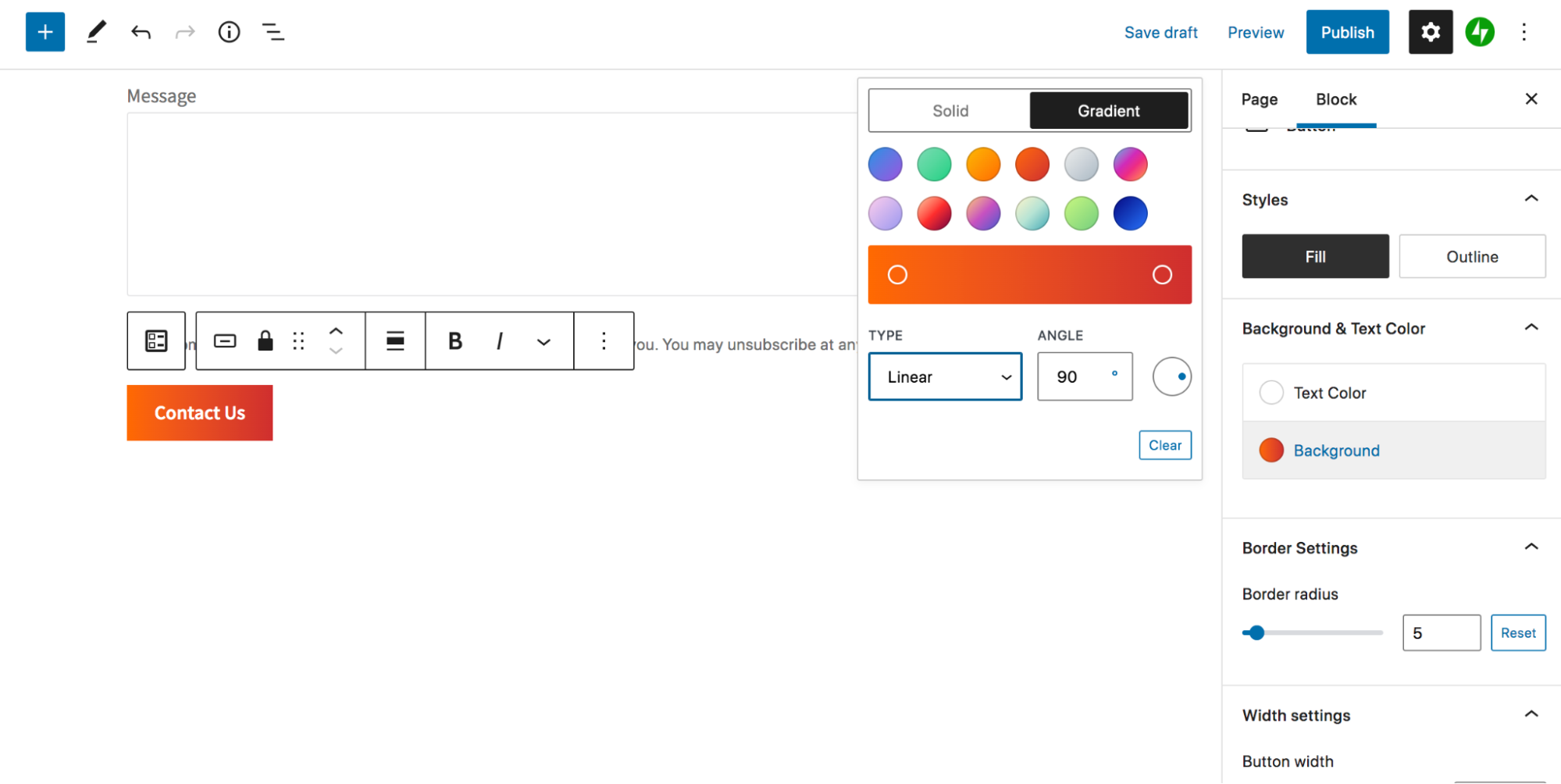Close the settings sidebar

point(1531,98)
